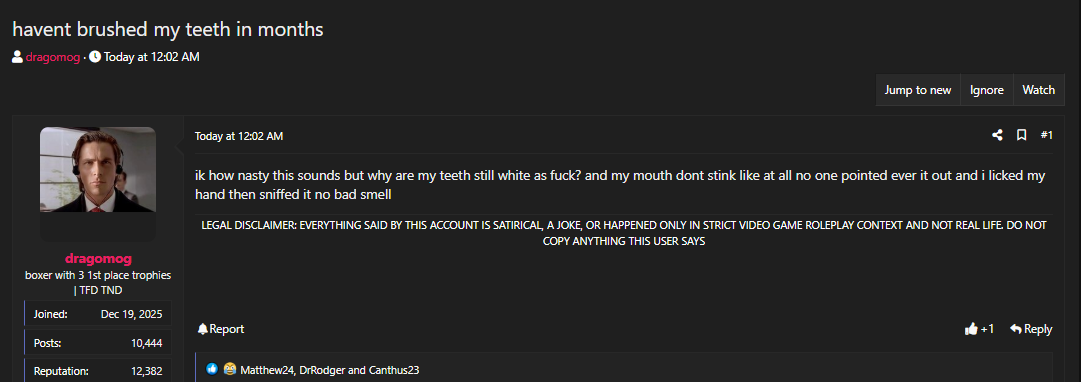Screen dimensions: 1081x382
Task: Click the laughing emoji reaction icon
Action: 230,370
